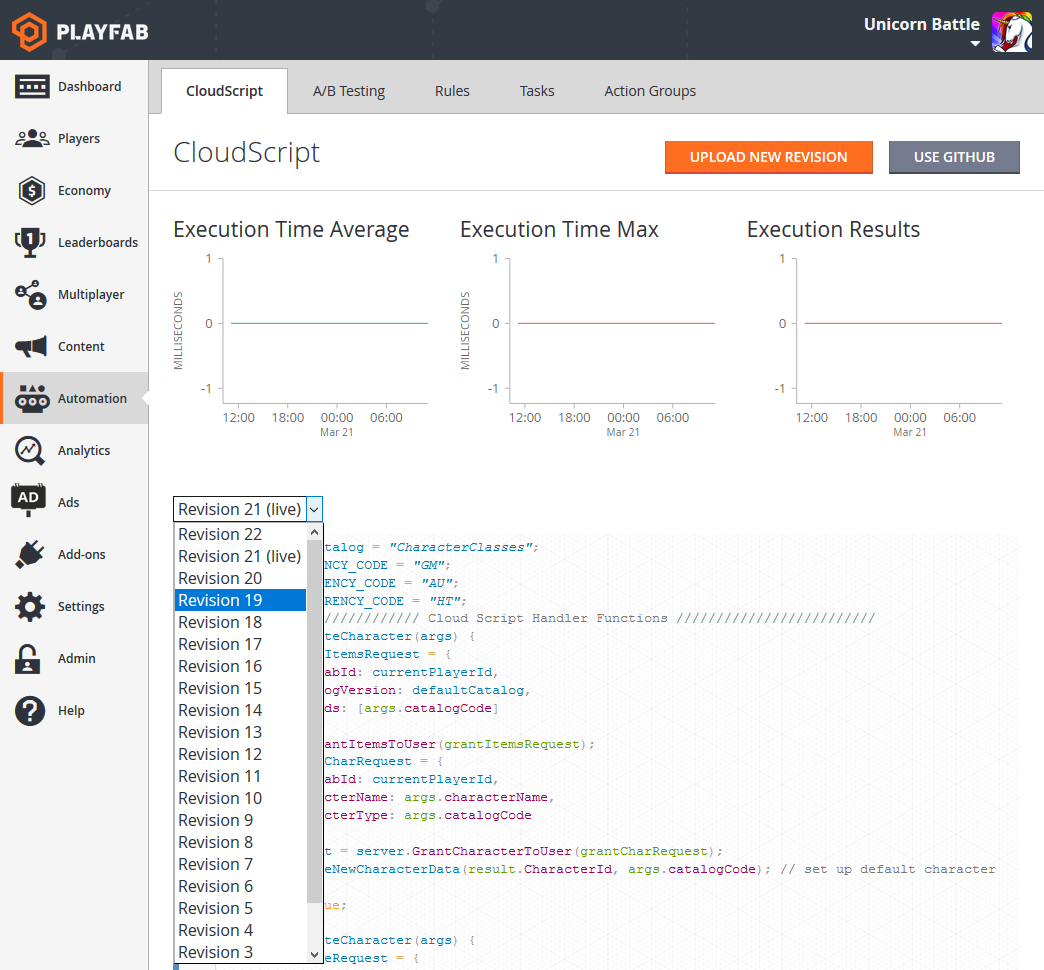The width and height of the screenshot is (1044, 970).
Task: Open the Analytics sidebar link
Action: click(84, 451)
